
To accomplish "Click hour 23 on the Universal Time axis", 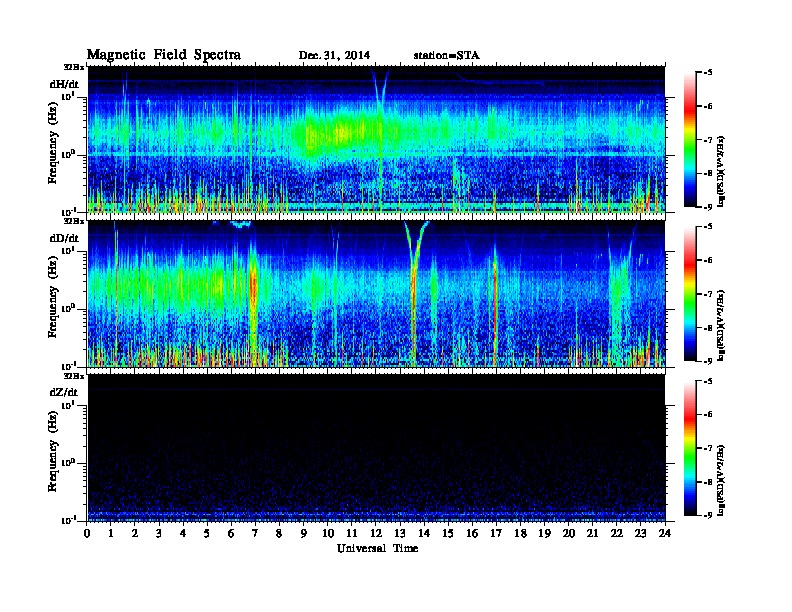I will pyautogui.click(x=641, y=533).
